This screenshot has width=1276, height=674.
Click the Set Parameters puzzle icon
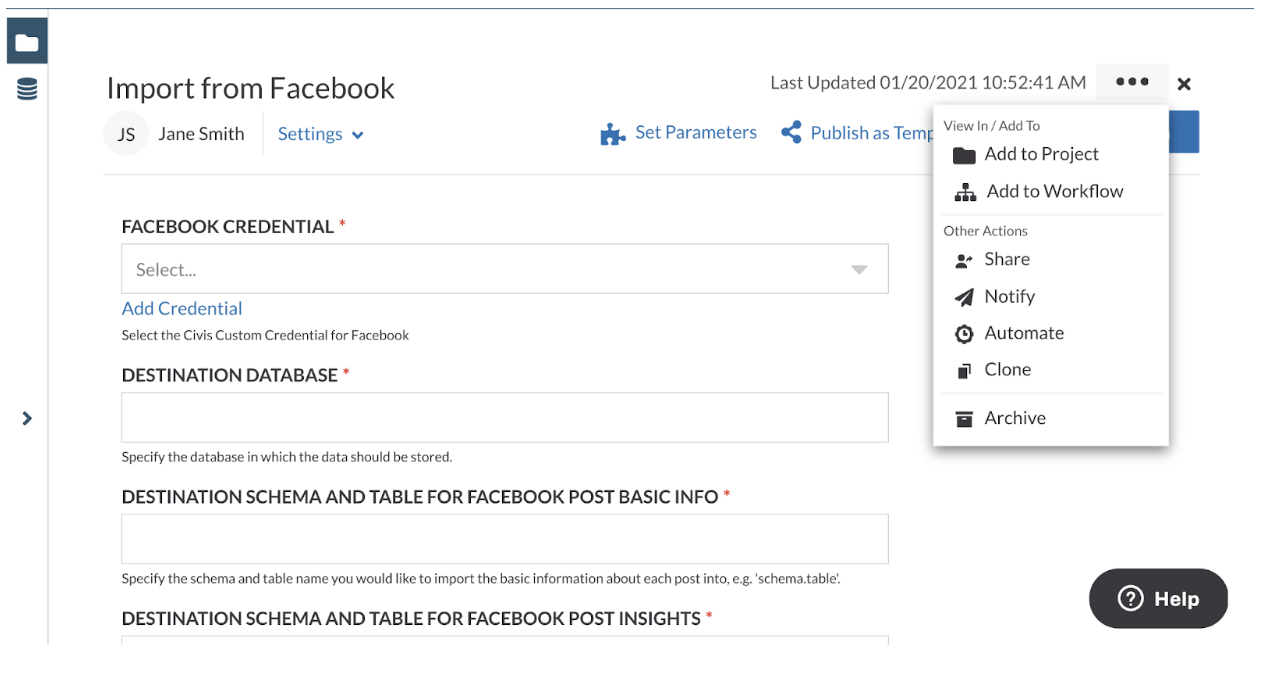[612, 134]
